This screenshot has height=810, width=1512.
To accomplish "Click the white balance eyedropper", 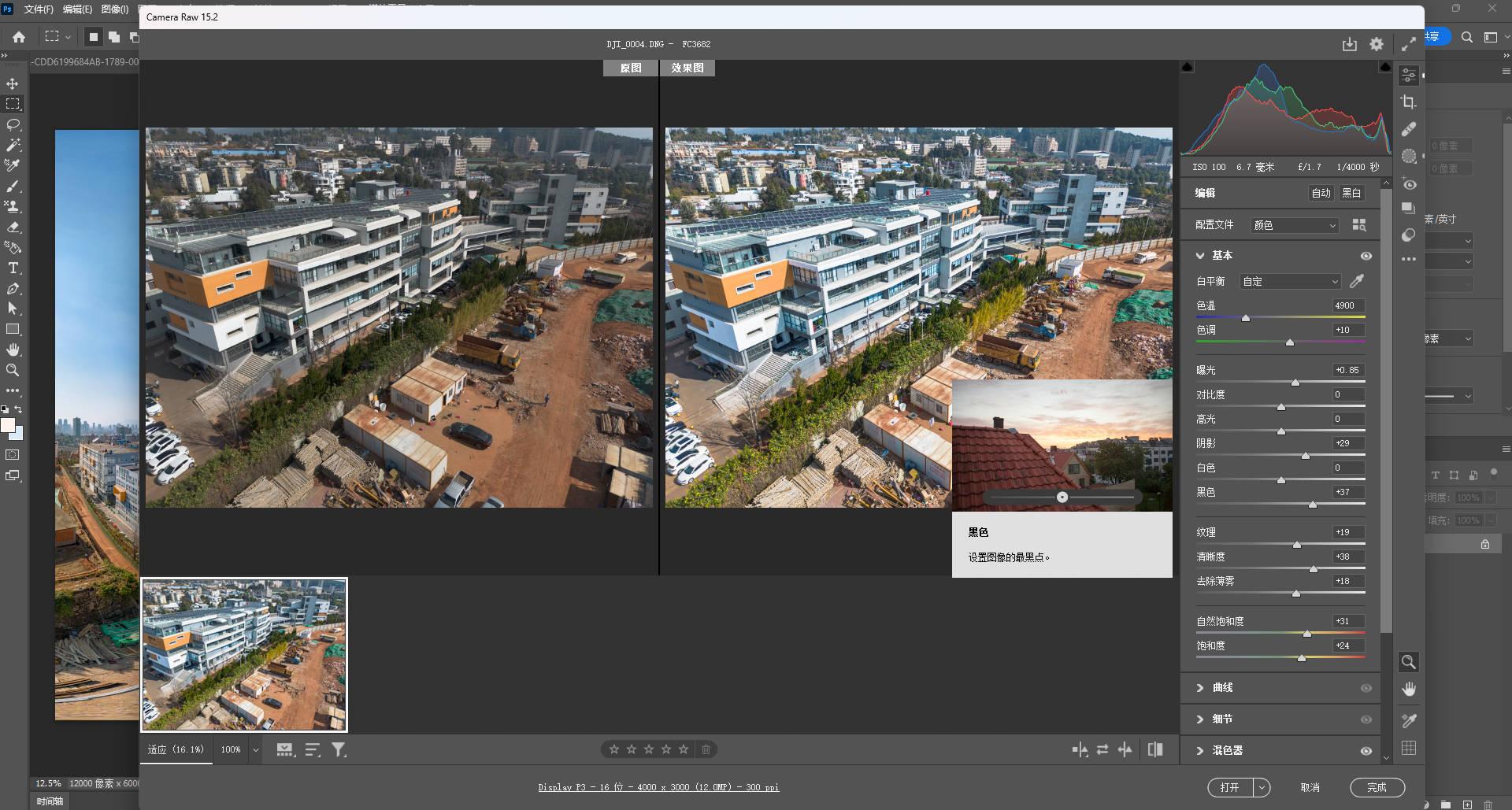I will click(x=1357, y=281).
